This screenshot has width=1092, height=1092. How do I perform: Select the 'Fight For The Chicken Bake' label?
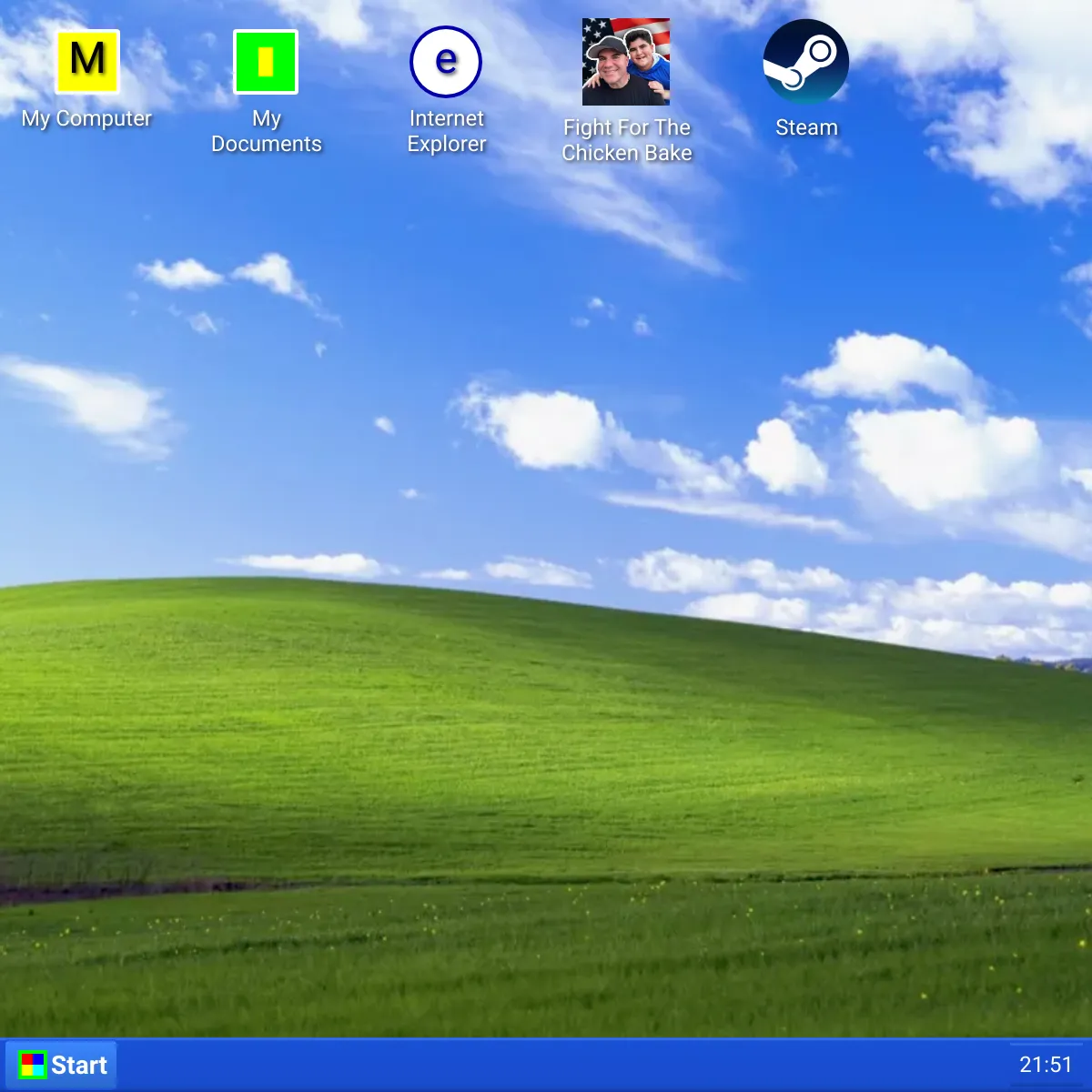pos(627,140)
